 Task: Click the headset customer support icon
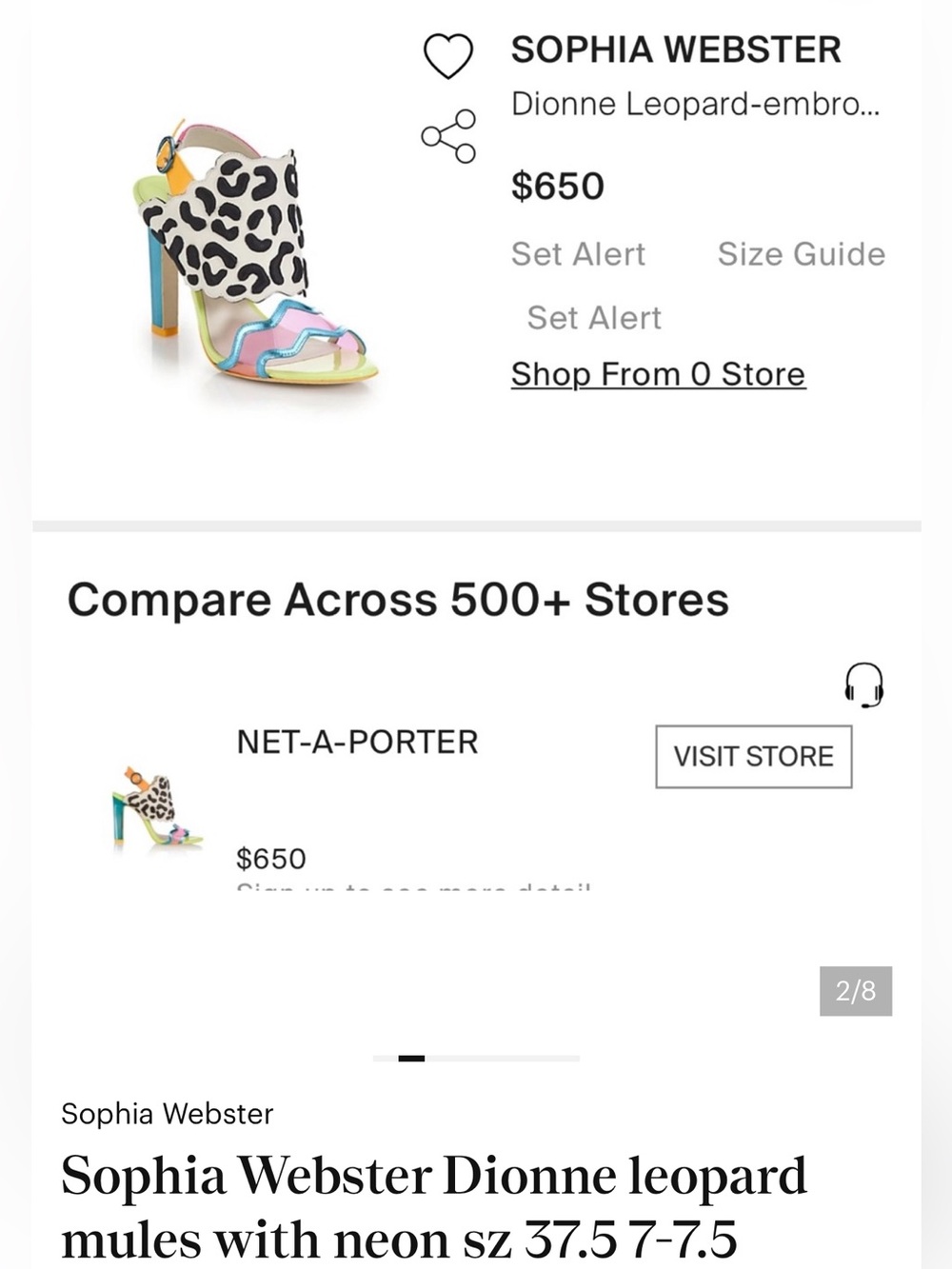tap(864, 685)
